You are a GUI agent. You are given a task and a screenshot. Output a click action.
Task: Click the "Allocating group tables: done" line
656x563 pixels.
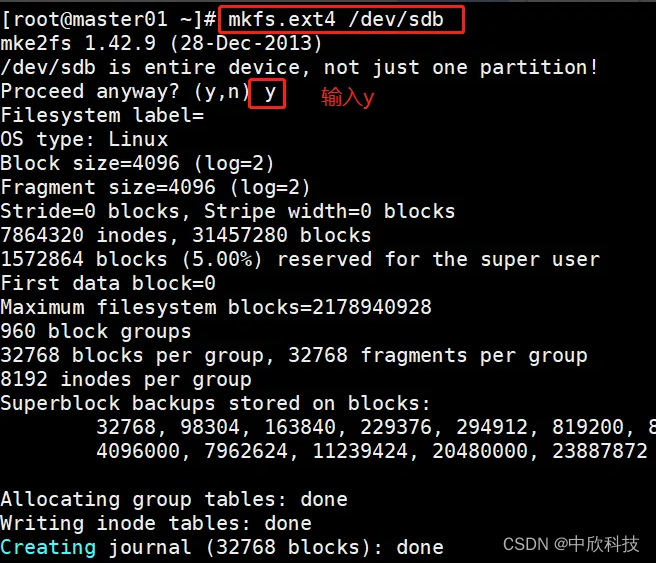click(x=174, y=499)
